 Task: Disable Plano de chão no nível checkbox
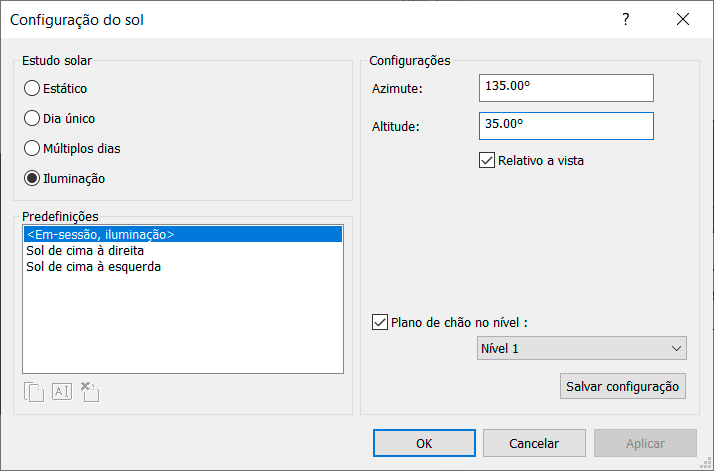(x=380, y=322)
